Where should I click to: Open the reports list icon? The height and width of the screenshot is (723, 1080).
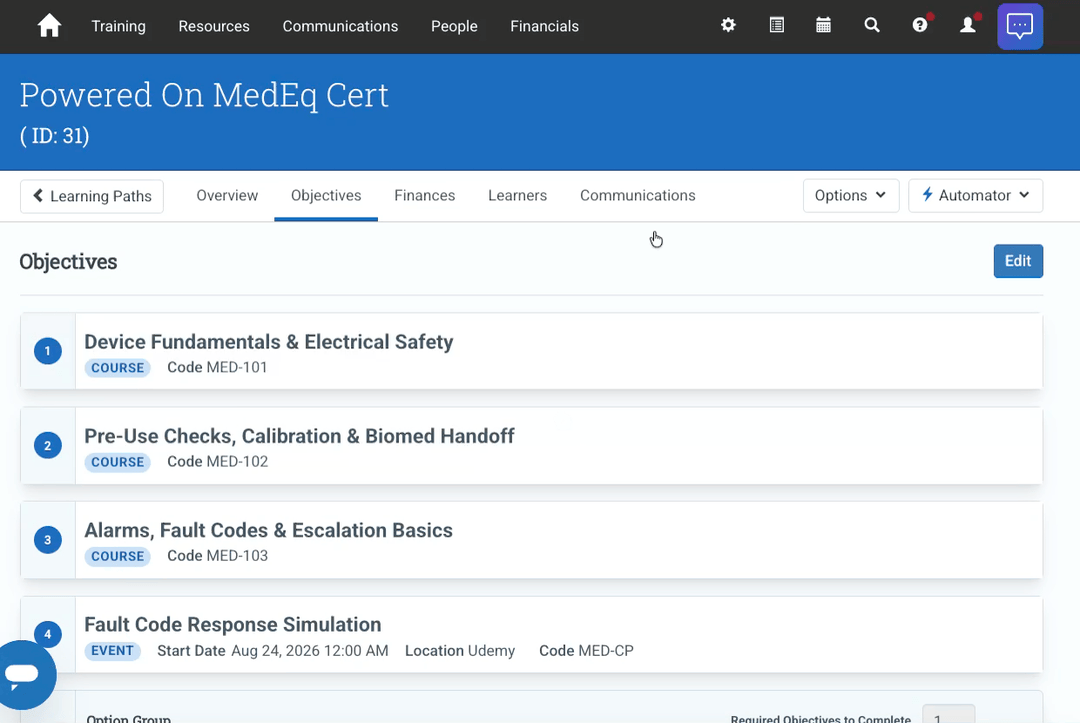pos(776,25)
